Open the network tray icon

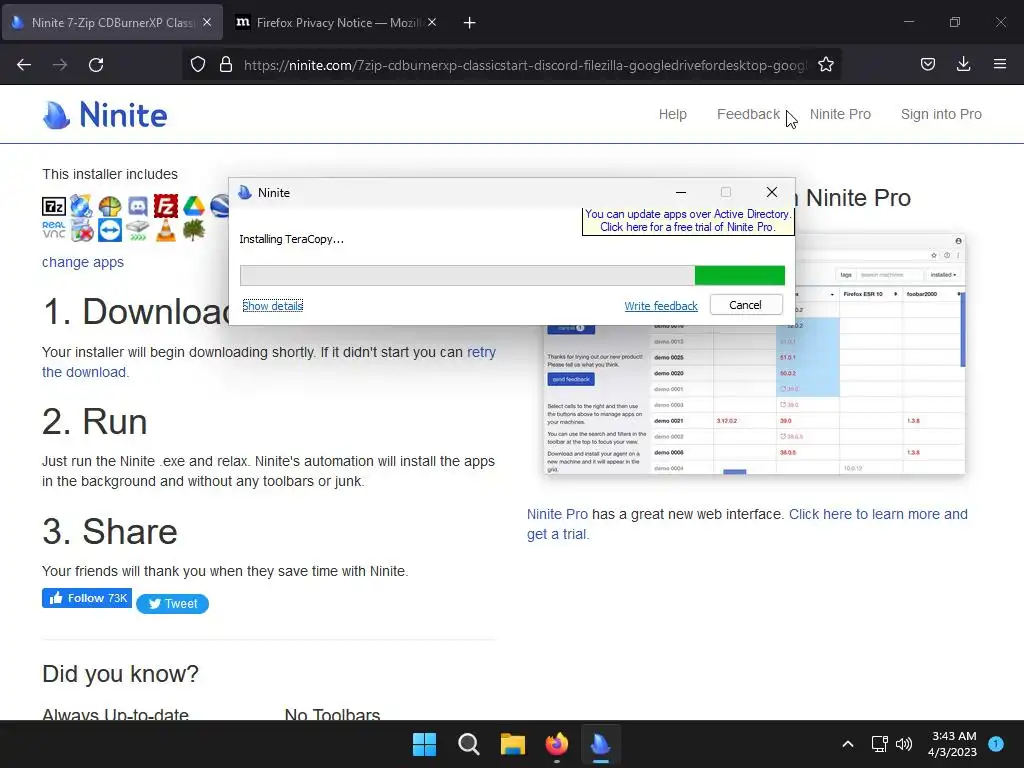pos(879,744)
